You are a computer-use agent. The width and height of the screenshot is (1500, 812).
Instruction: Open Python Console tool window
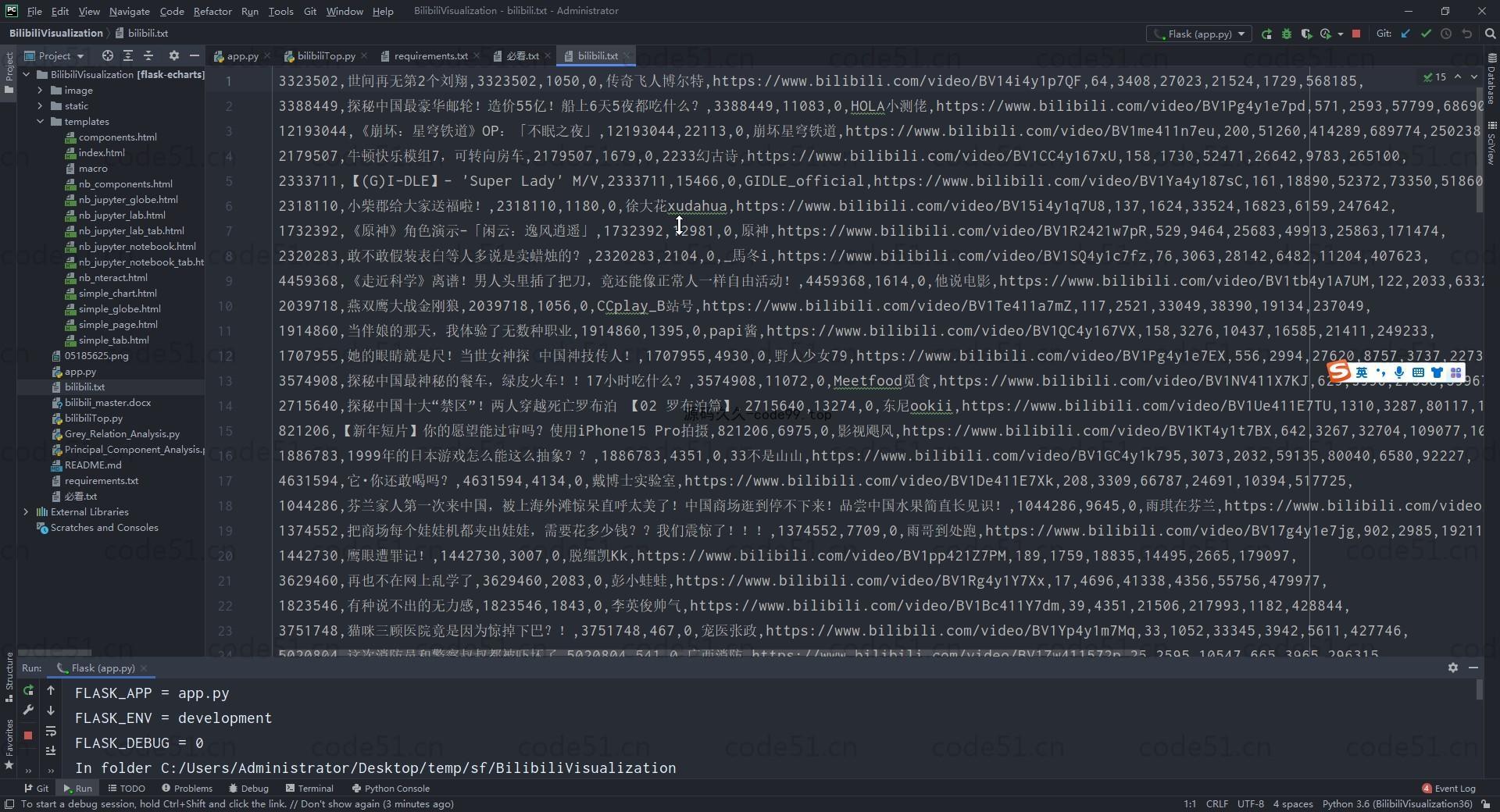click(x=391, y=789)
